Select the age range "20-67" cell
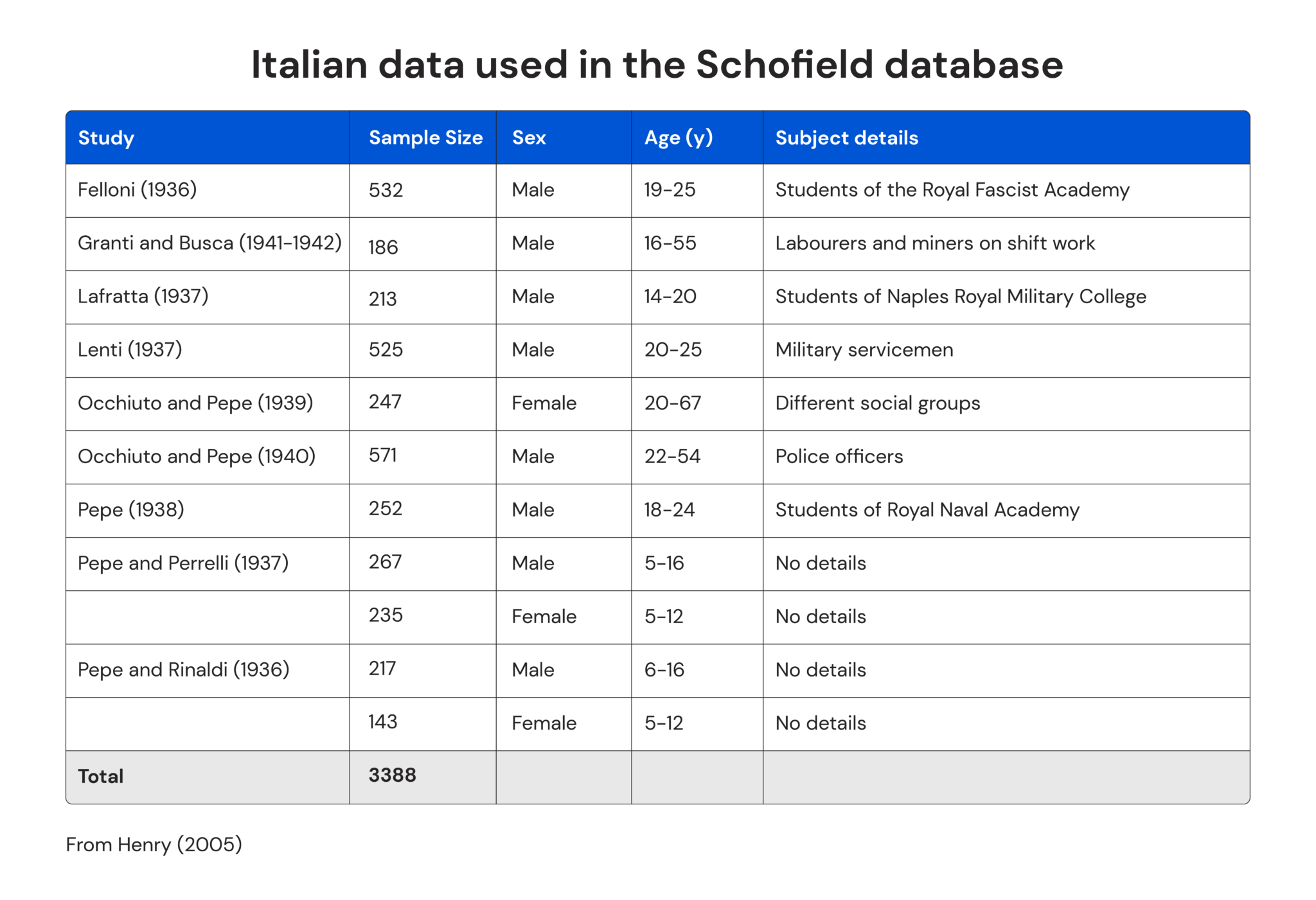The image size is (1316, 900). [x=672, y=403]
